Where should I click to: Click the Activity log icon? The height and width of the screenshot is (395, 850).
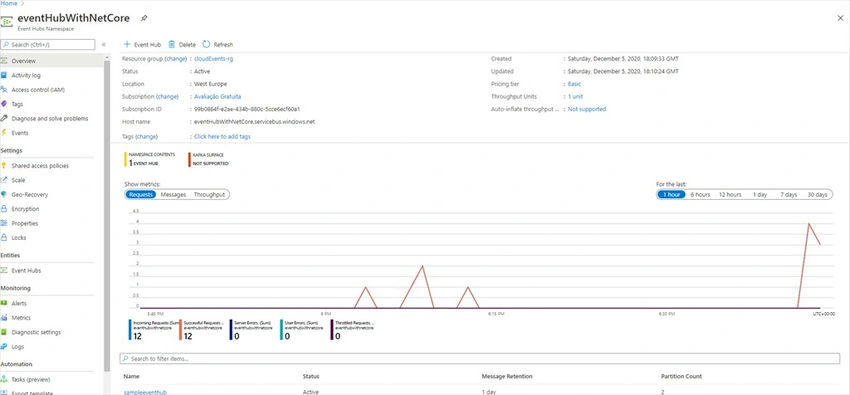4,75
